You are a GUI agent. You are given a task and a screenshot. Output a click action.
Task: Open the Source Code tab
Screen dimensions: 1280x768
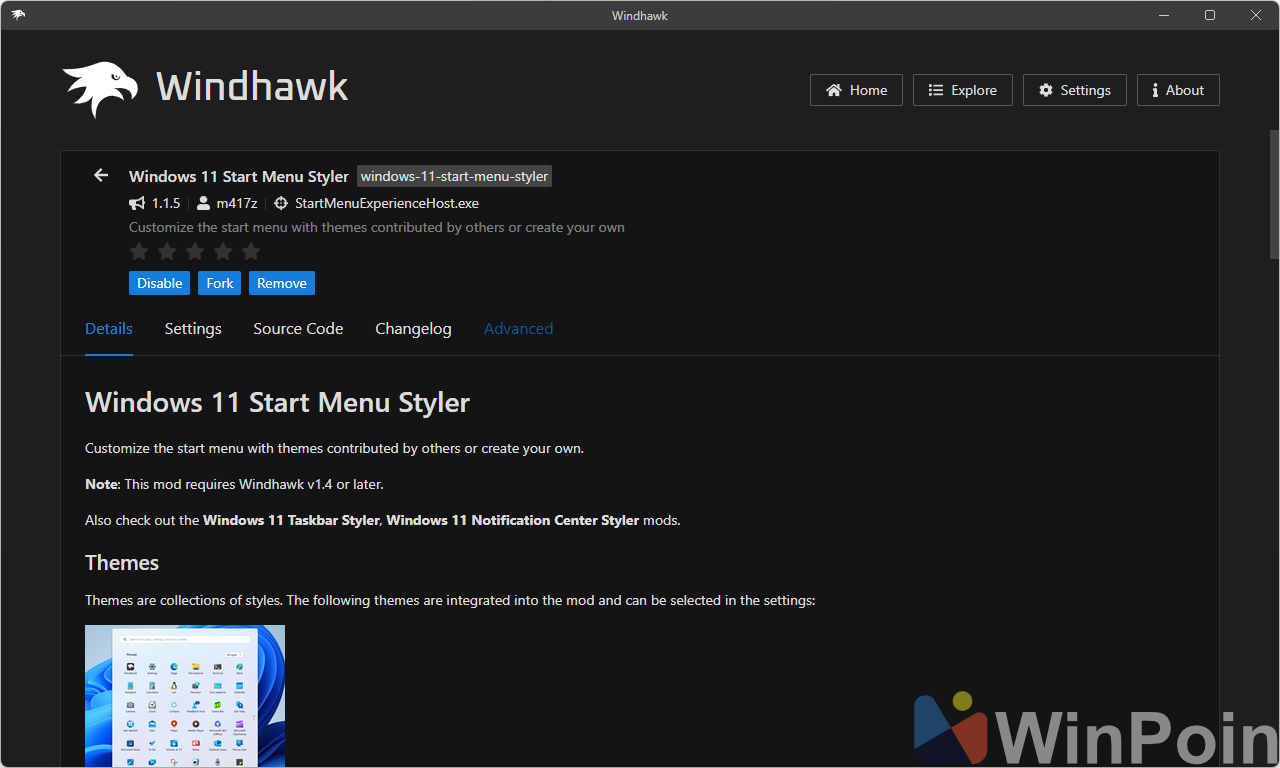click(x=298, y=329)
